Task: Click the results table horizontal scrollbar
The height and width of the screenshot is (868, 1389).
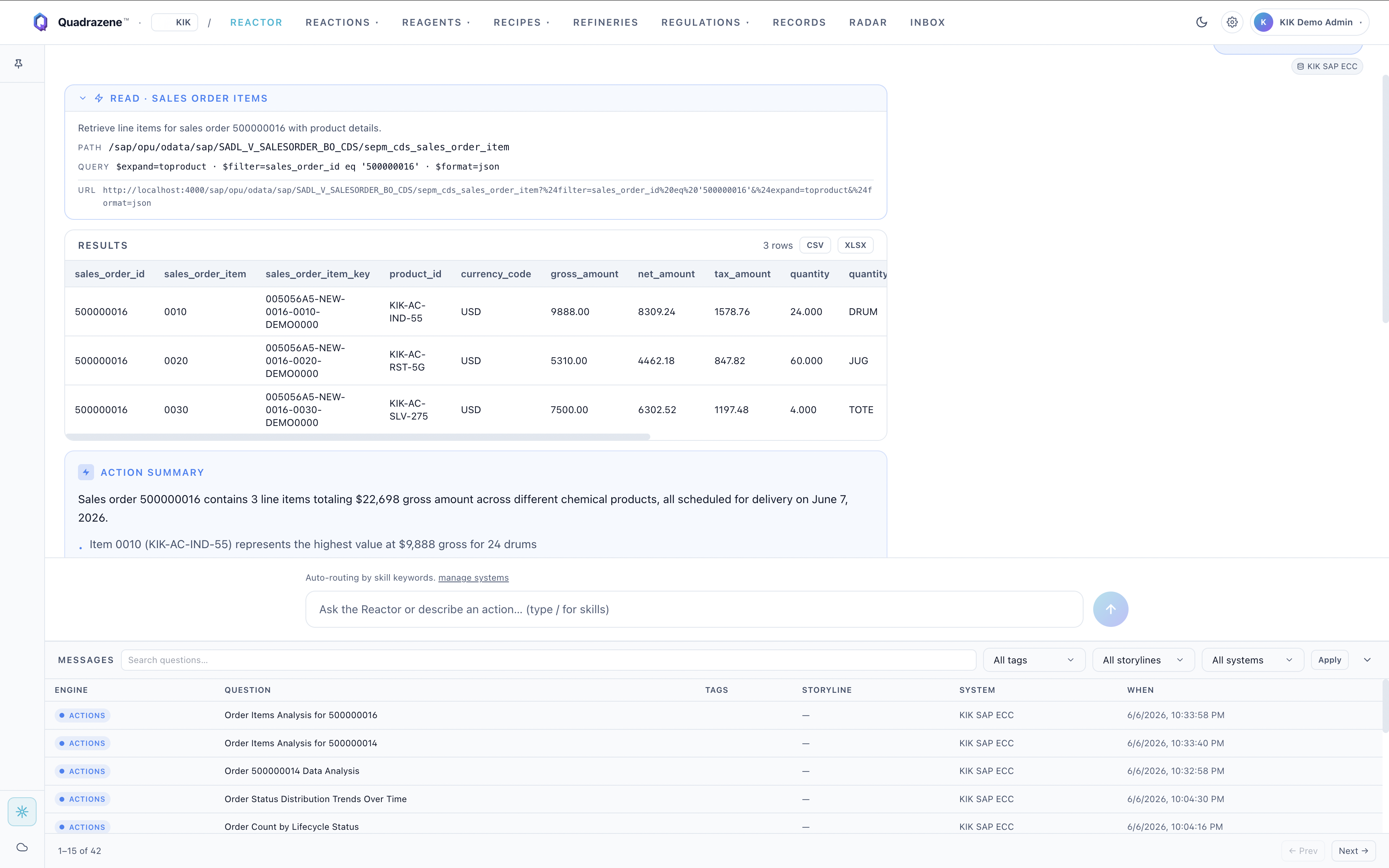Action: point(357,437)
